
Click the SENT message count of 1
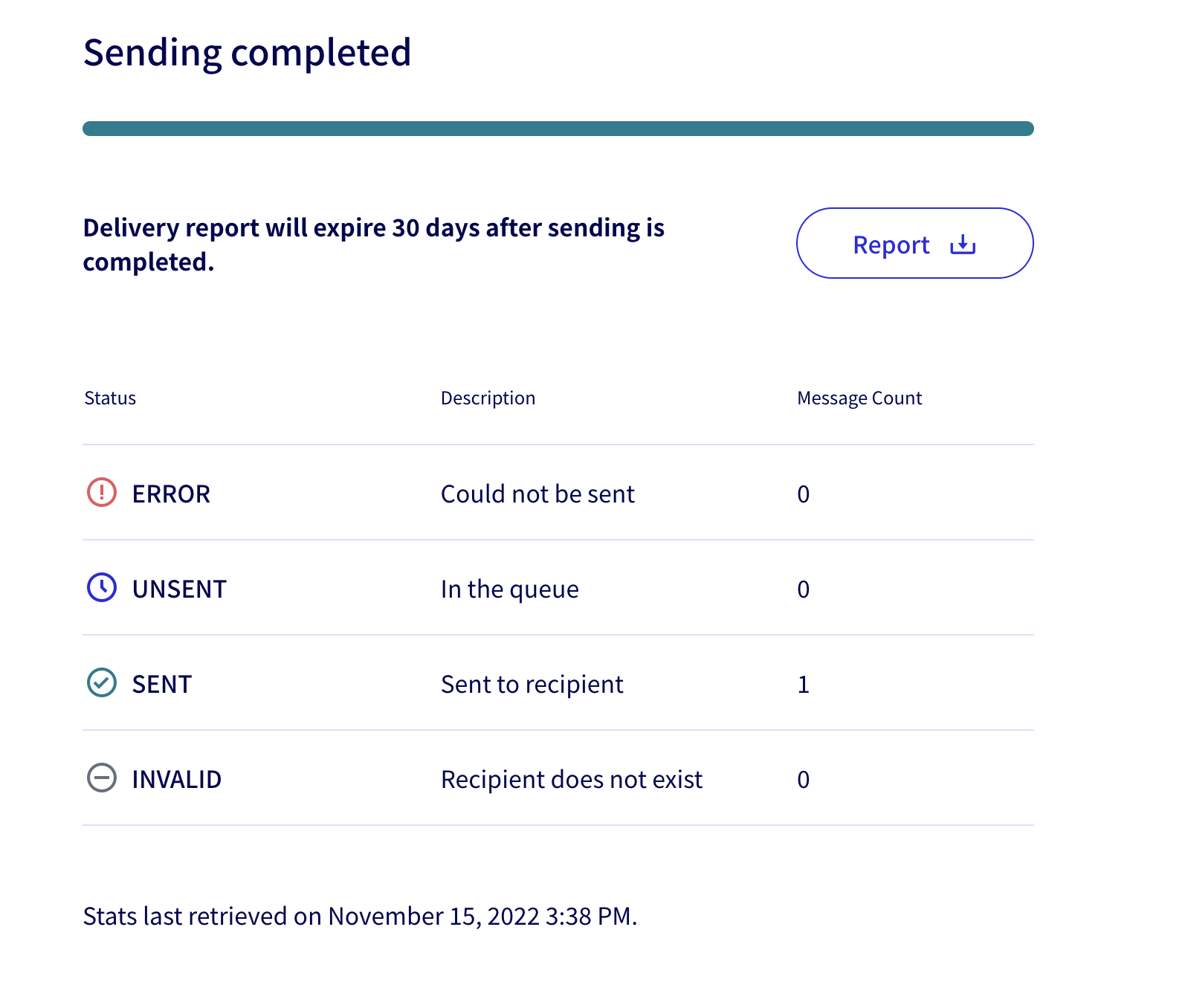(803, 685)
